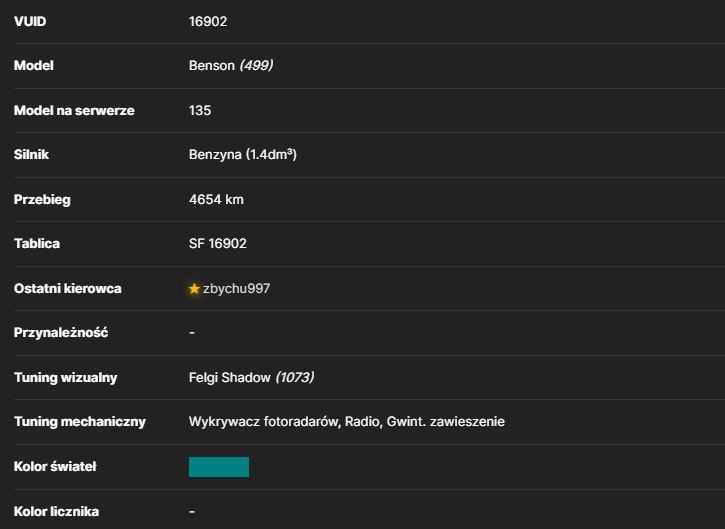
Task: Select the VUID value 16902
Action: [x=208, y=21]
